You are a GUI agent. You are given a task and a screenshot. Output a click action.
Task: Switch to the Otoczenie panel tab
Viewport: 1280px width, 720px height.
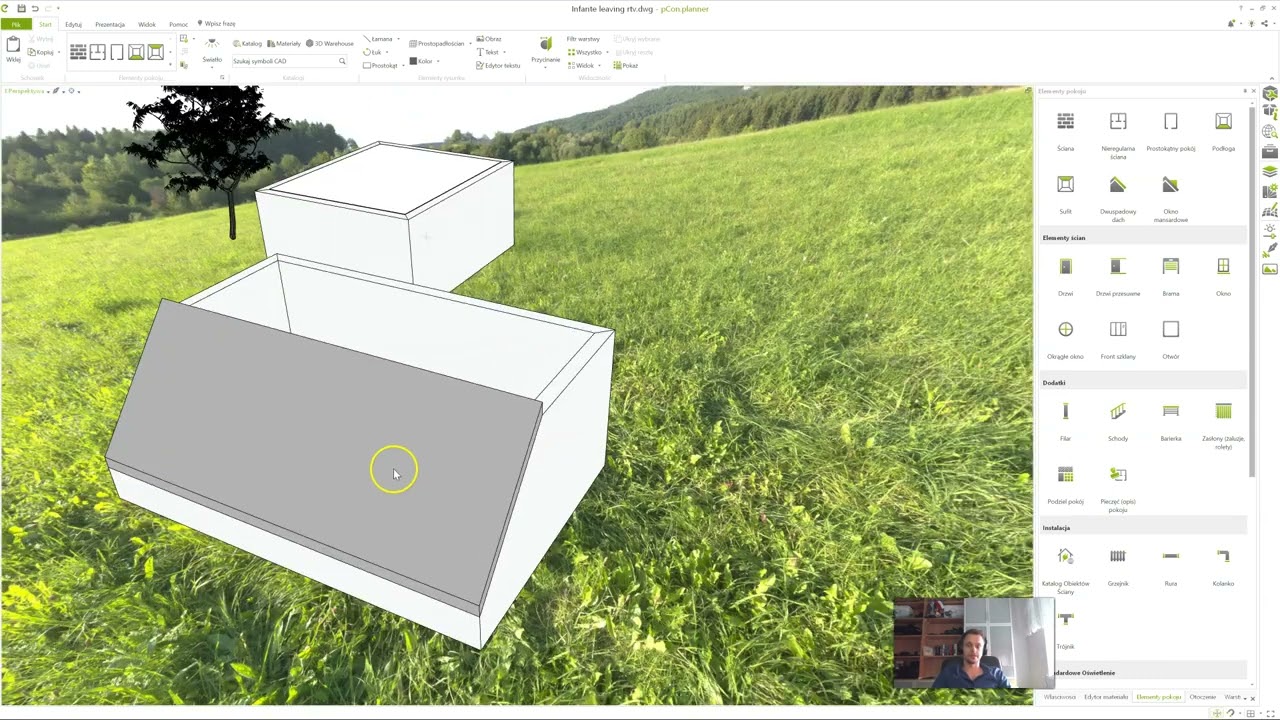1203,697
